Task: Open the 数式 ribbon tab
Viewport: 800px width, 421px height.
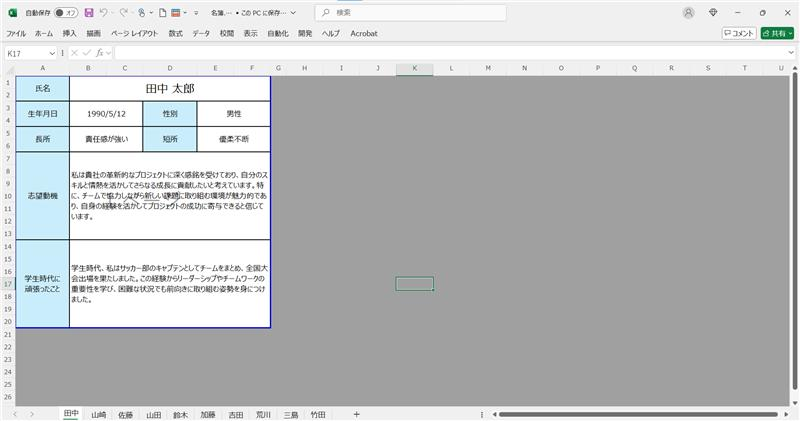Action: 175,33
